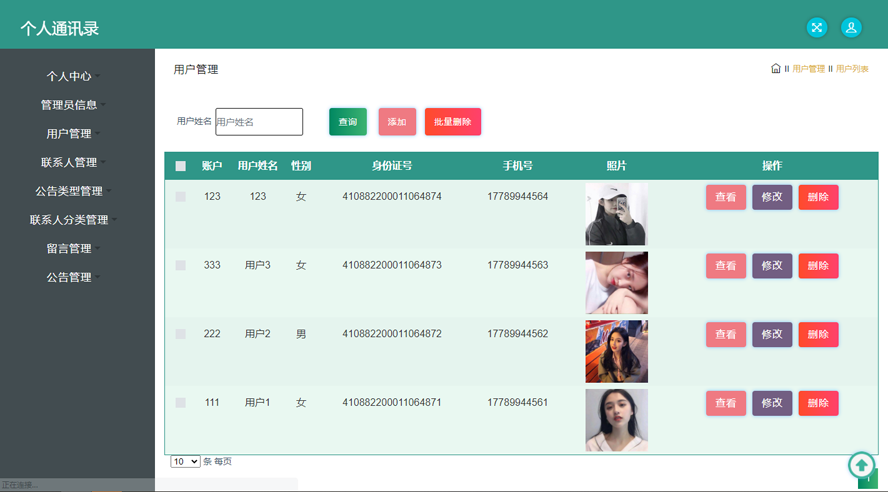Go home via breadcrumb house icon
The image size is (888, 492).
click(775, 69)
